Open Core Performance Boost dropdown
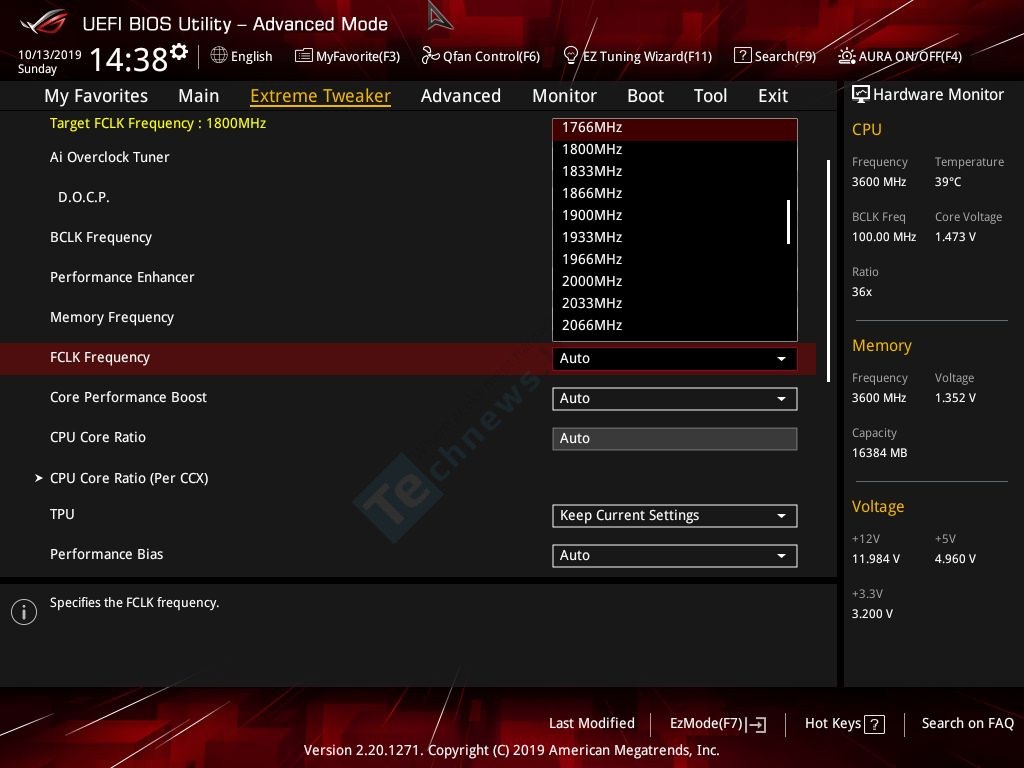This screenshot has height=768, width=1024. tap(675, 399)
